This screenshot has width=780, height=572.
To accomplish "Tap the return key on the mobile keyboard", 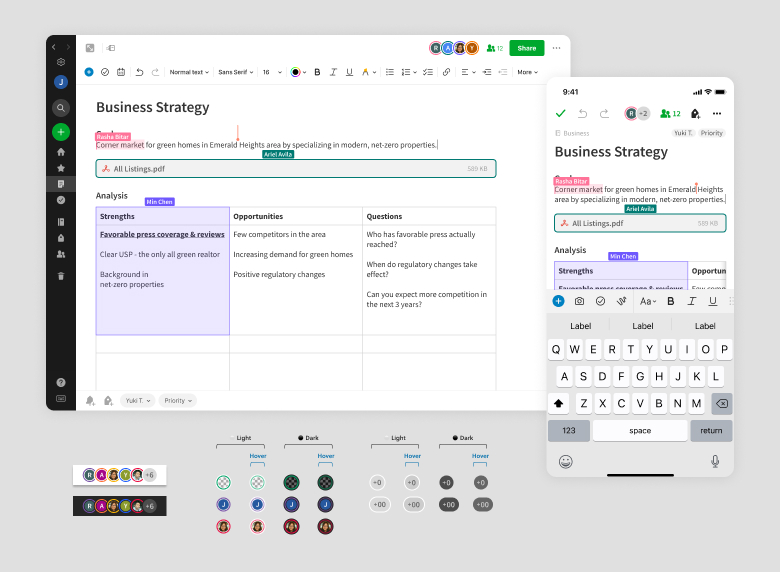I will [711, 431].
